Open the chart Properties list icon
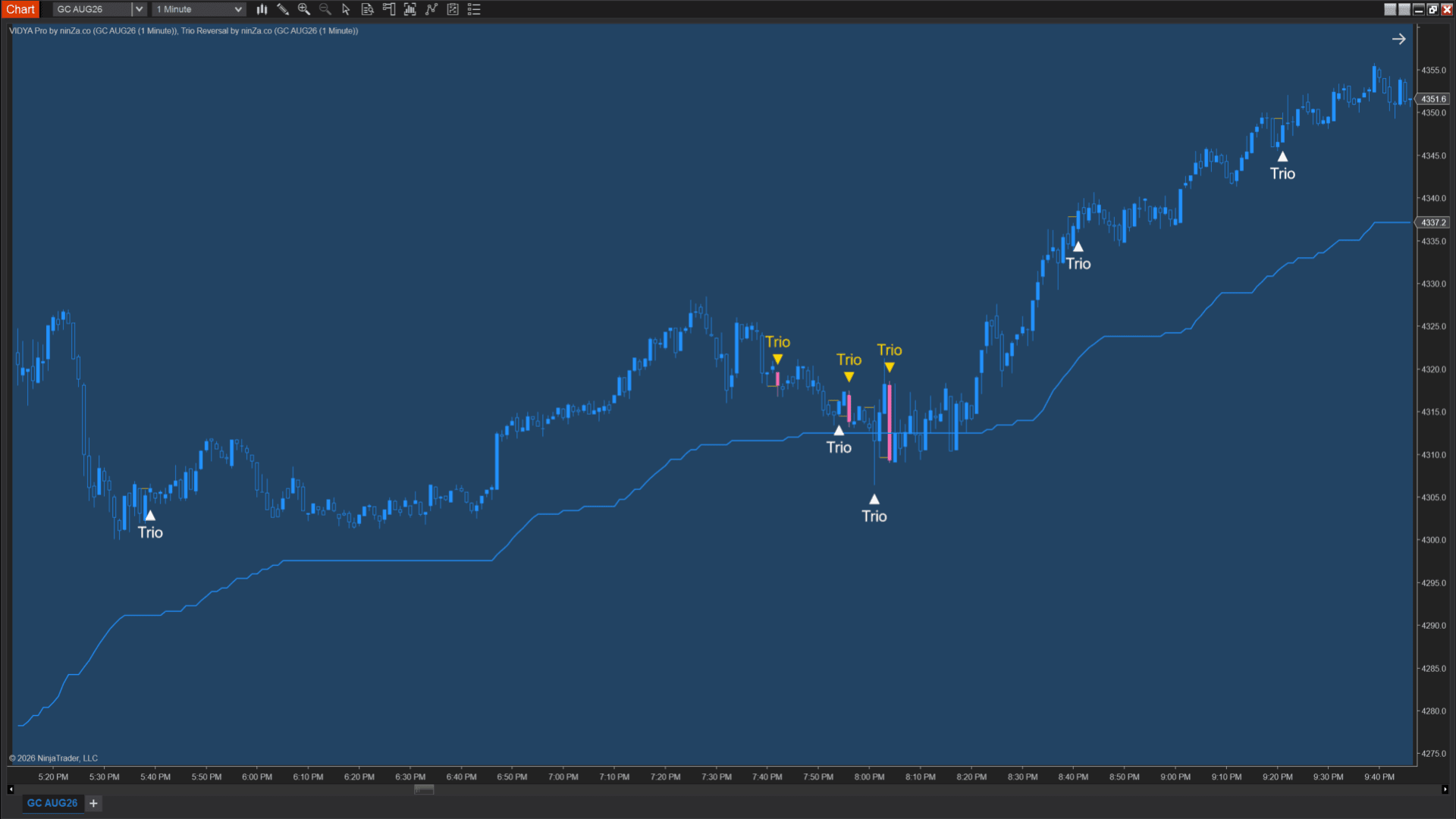This screenshot has width=1456, height=819. pos(474,9)
